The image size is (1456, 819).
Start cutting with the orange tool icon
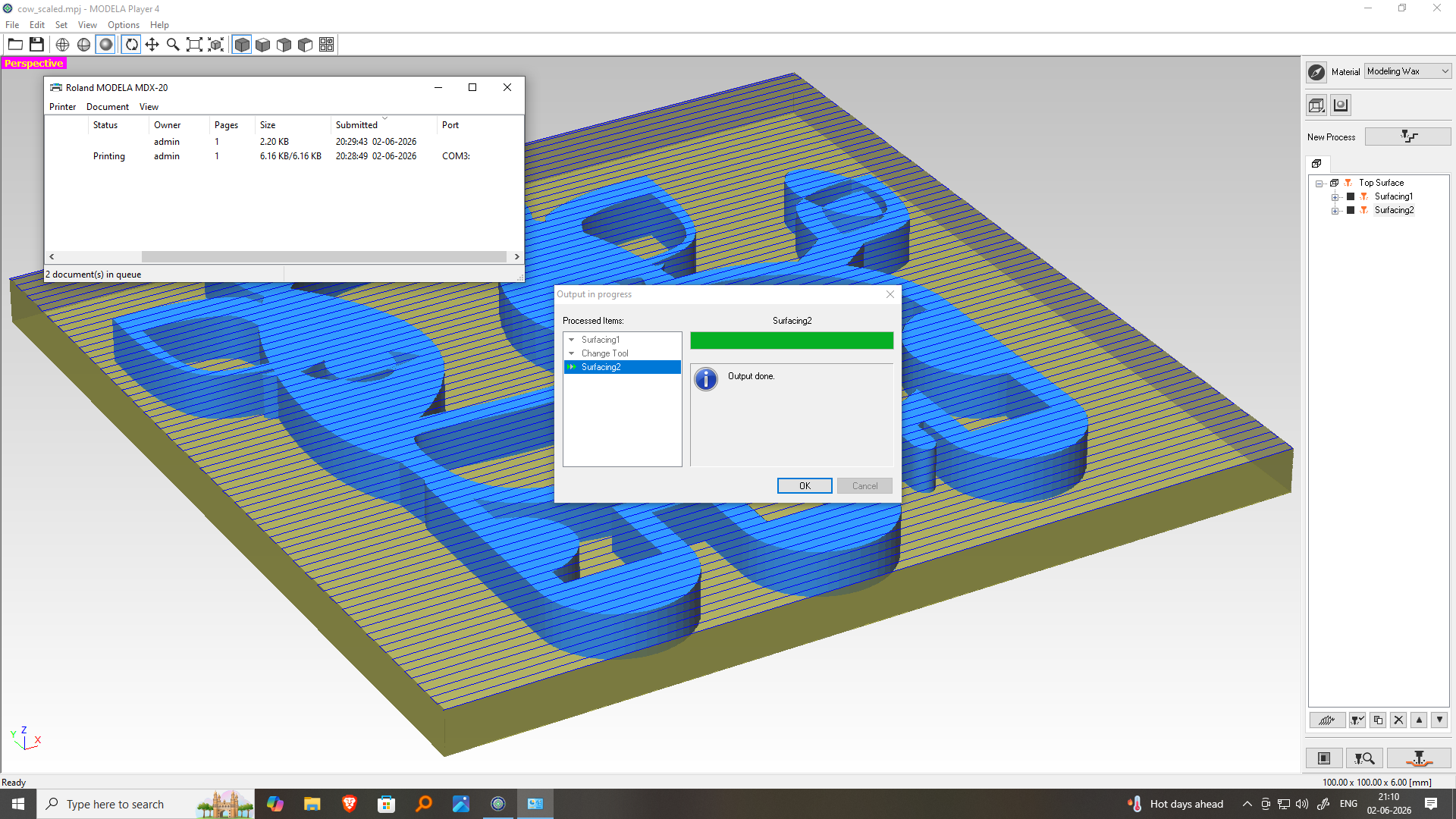(1419, 758)
